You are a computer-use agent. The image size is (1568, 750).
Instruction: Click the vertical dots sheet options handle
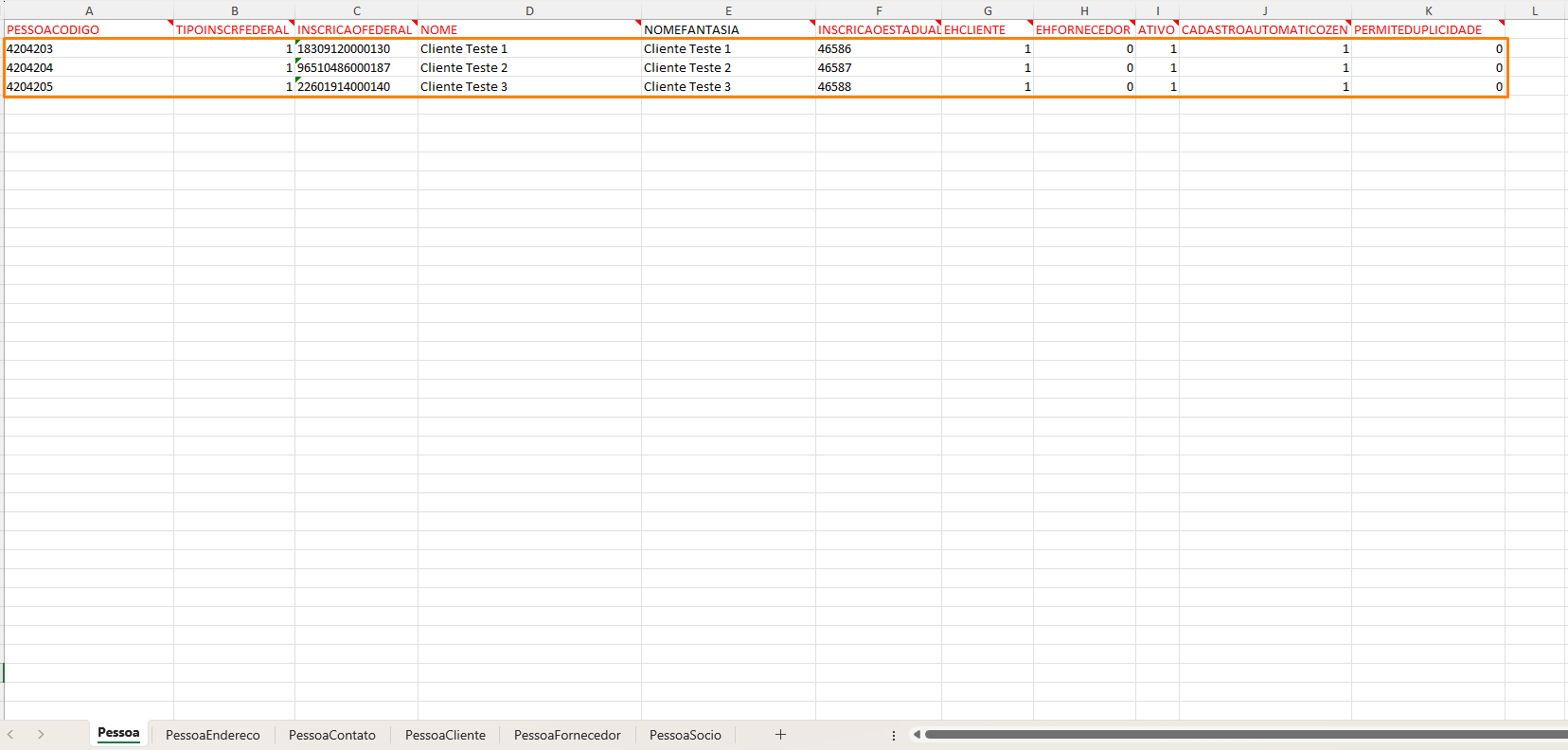pyautogui.click(x=894, y=735)
